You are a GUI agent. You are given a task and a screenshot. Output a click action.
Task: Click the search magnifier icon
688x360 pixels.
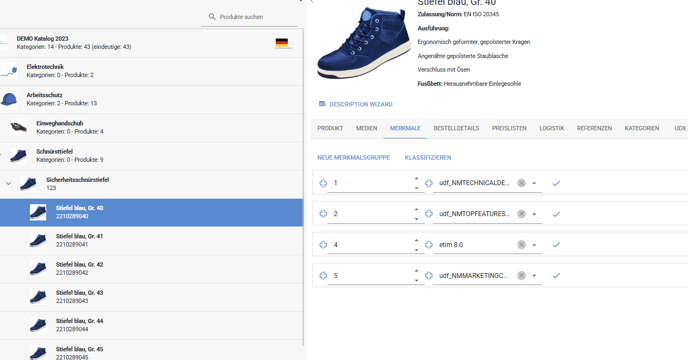pos(212,17)
